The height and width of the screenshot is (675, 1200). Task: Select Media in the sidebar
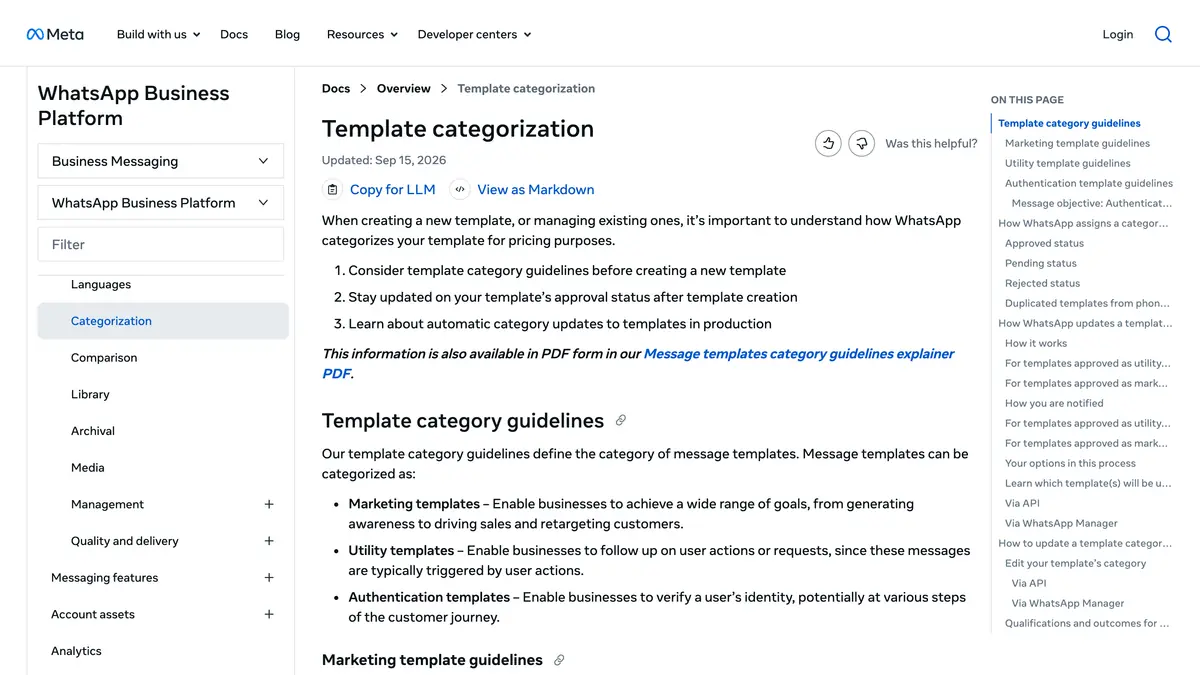click(x=88, y=468)
